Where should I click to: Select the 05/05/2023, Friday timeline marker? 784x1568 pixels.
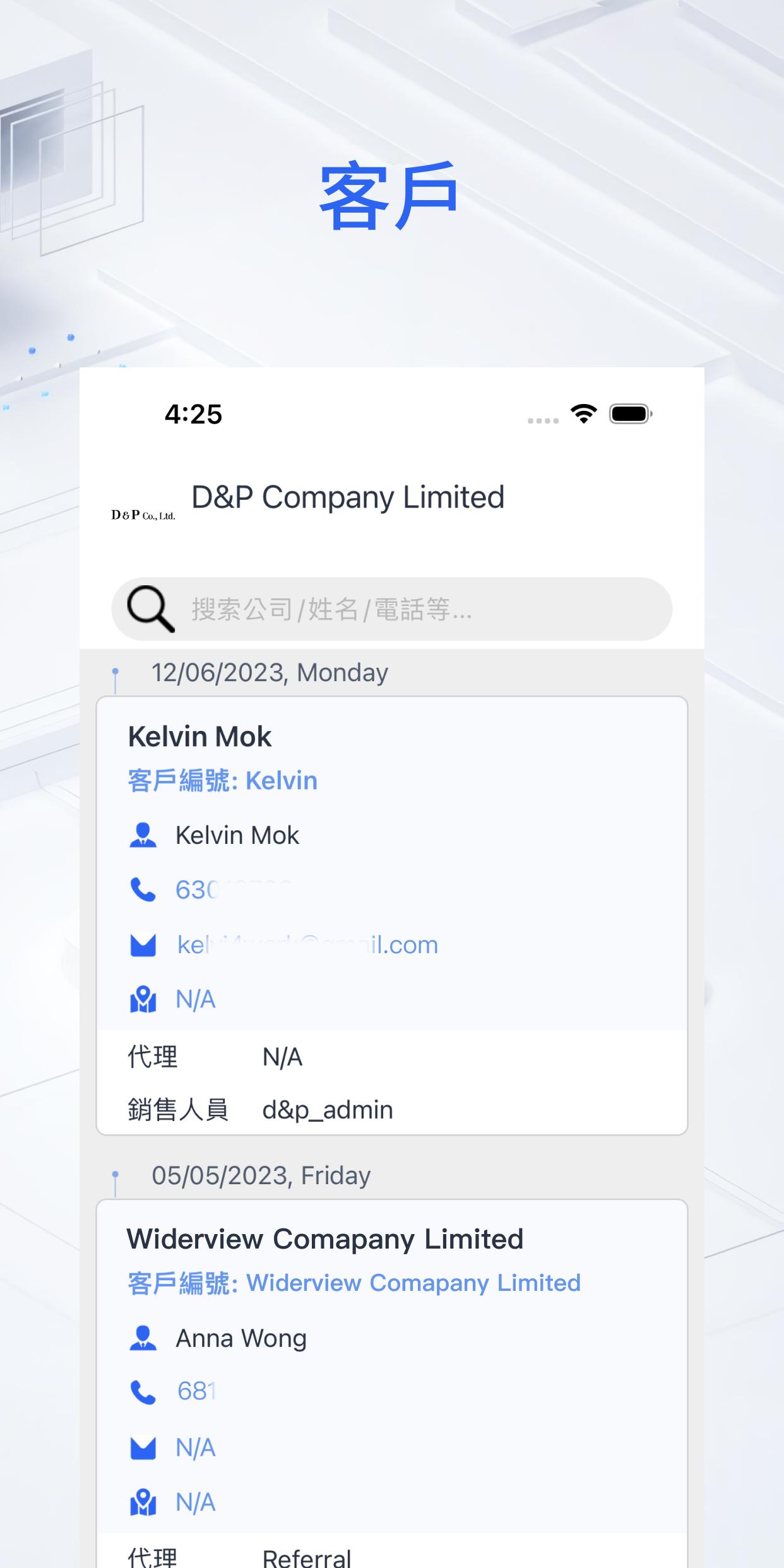pyautogui.click(x=116, y=1183)
